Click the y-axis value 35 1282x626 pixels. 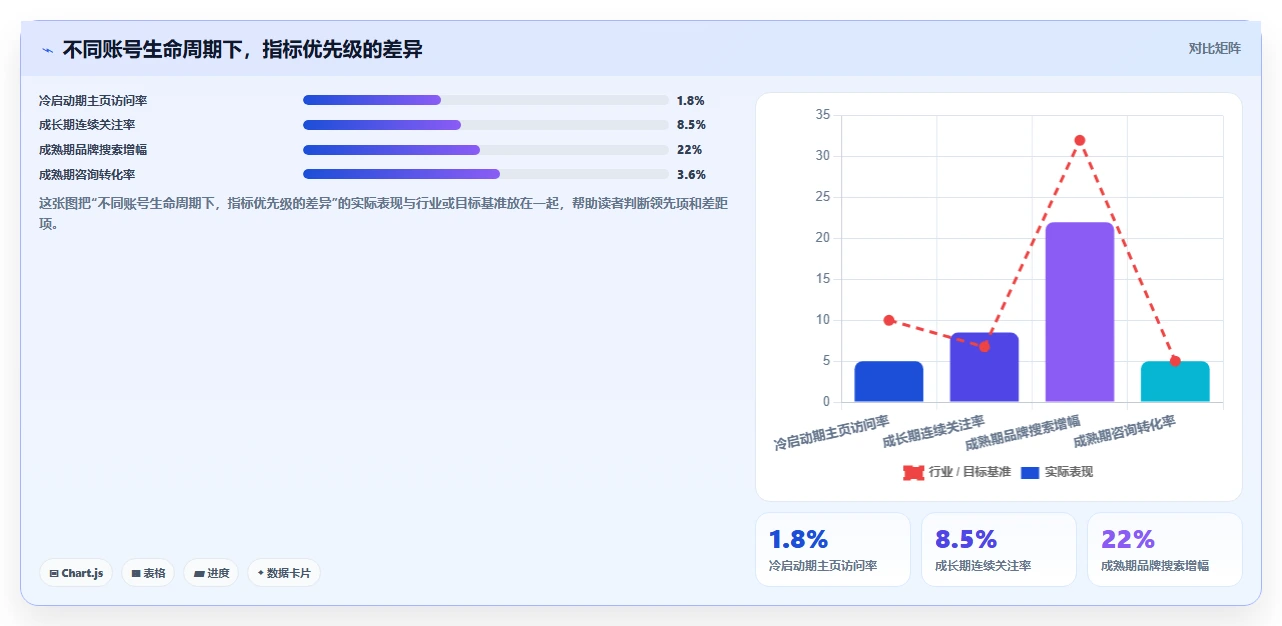(x=823, y=115)
